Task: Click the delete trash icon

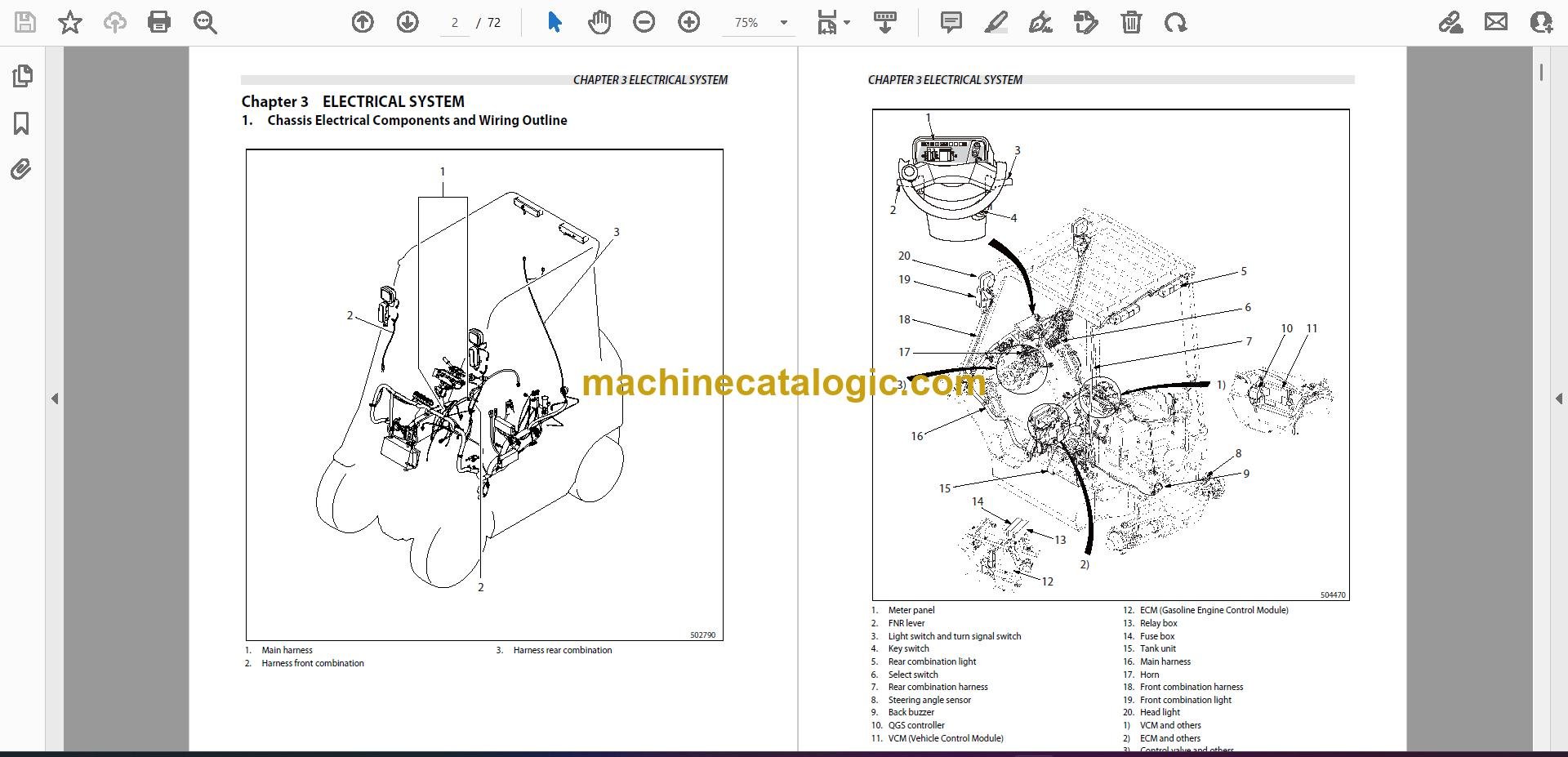Action: [1131, 22]
